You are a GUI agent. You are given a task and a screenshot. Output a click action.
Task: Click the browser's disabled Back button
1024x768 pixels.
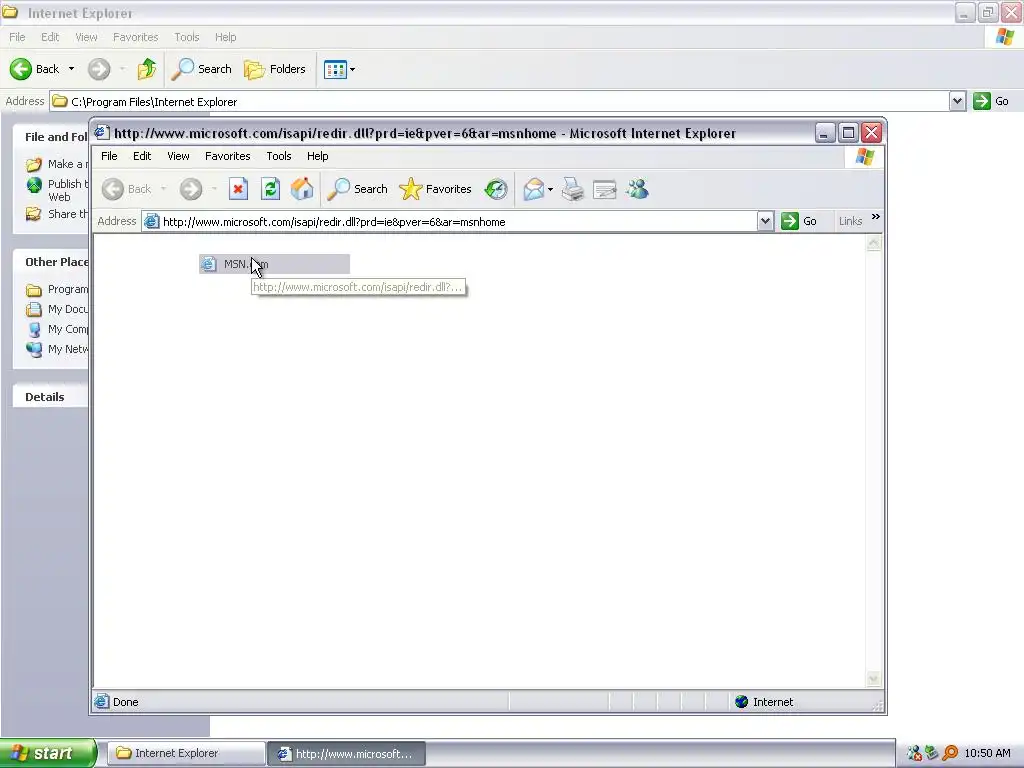pyautogui.click(x=127, y=189)
